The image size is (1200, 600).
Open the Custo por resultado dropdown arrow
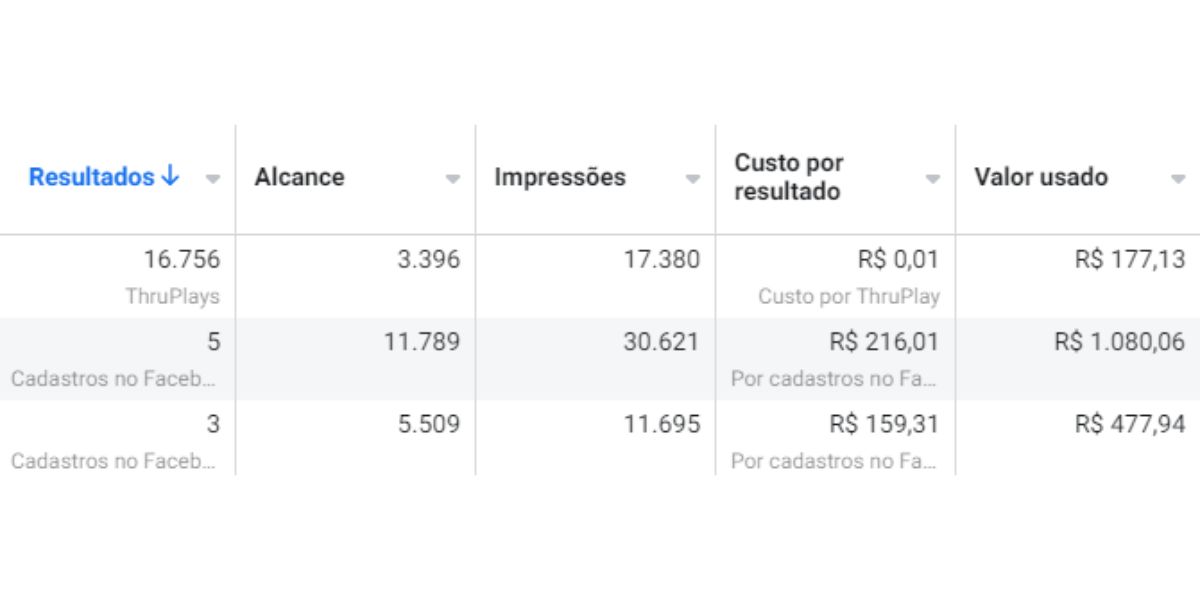[x=932, y=179]
